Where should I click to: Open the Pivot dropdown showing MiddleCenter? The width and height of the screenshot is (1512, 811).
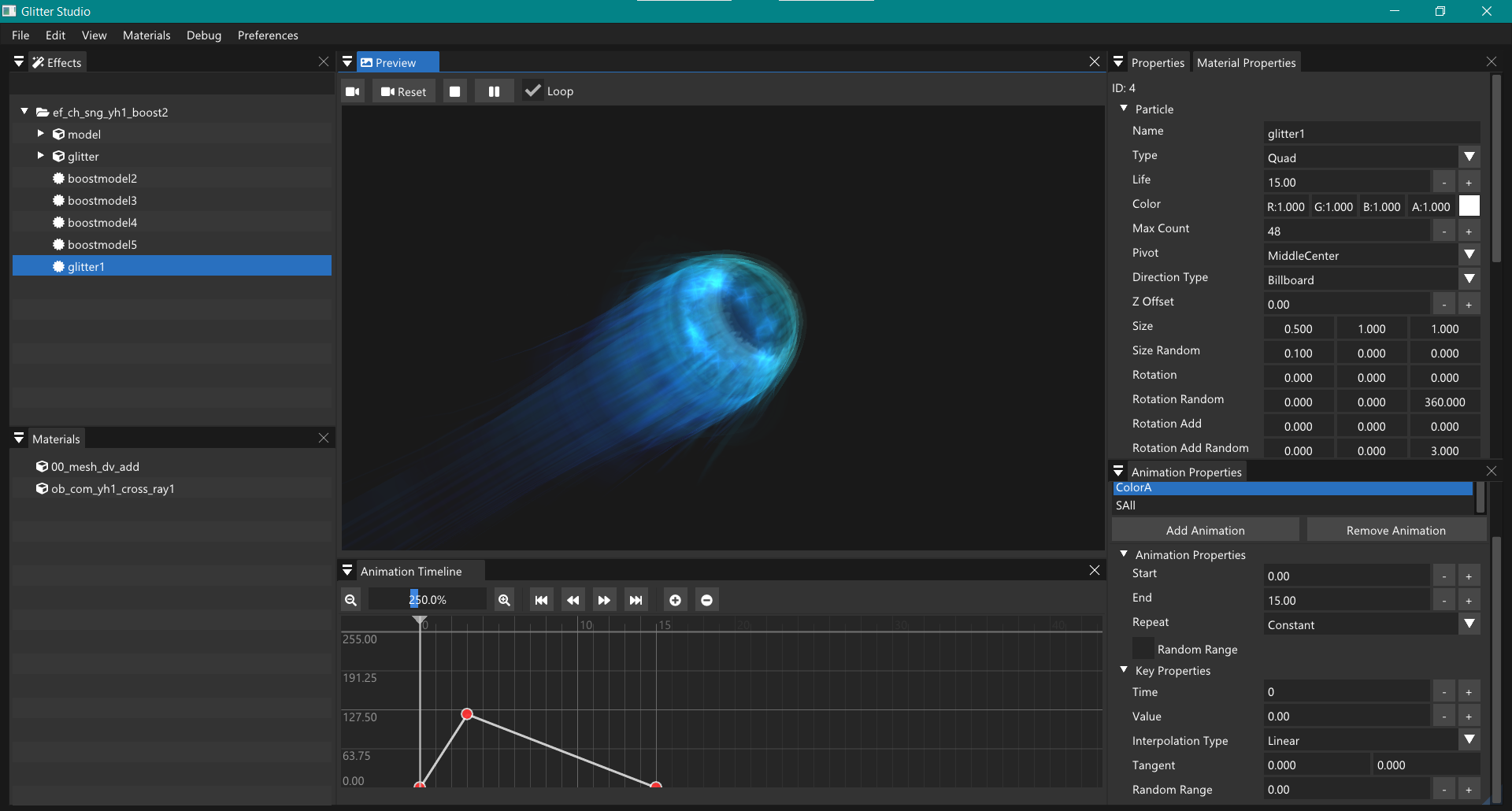click(1371, 255)
